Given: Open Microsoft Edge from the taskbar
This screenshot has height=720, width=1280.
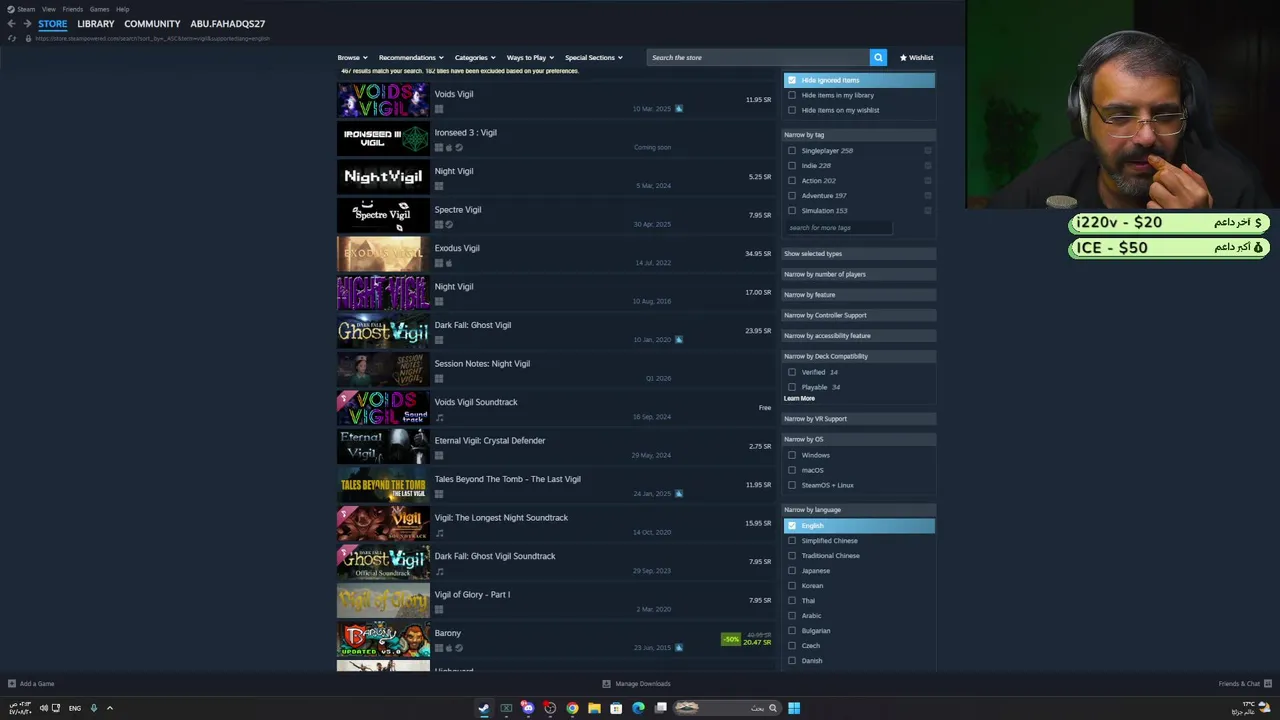Looking at the screenshot, I should (x=638, y=708).
